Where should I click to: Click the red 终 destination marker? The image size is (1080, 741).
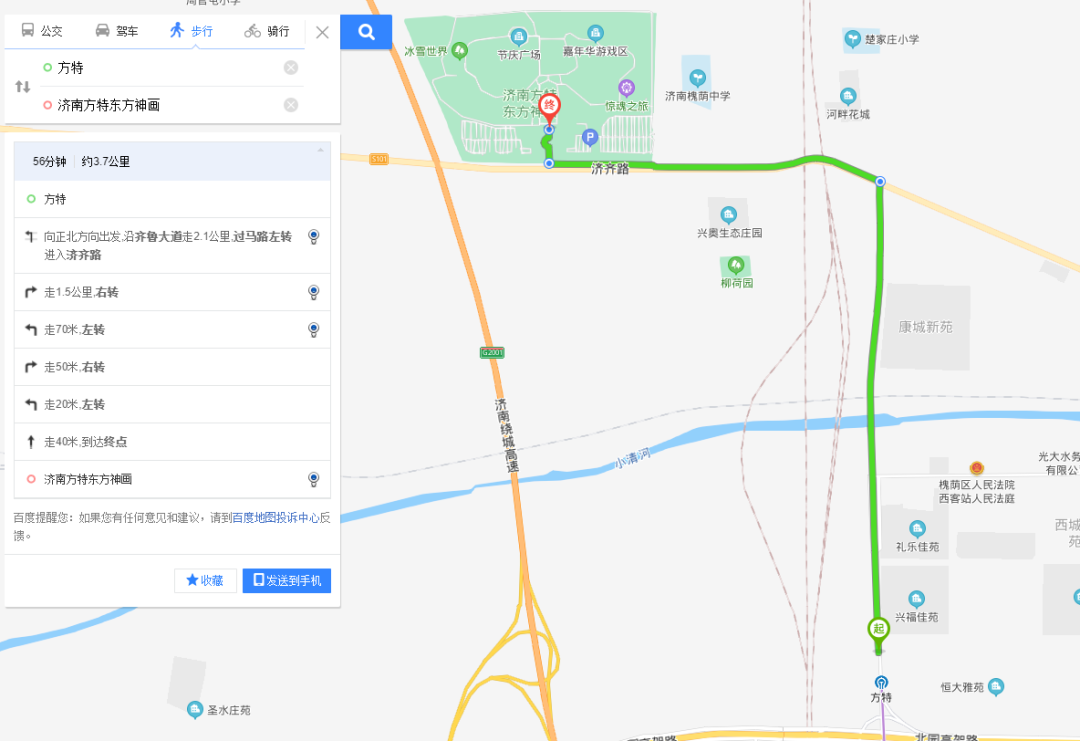[x=549, y=108]
